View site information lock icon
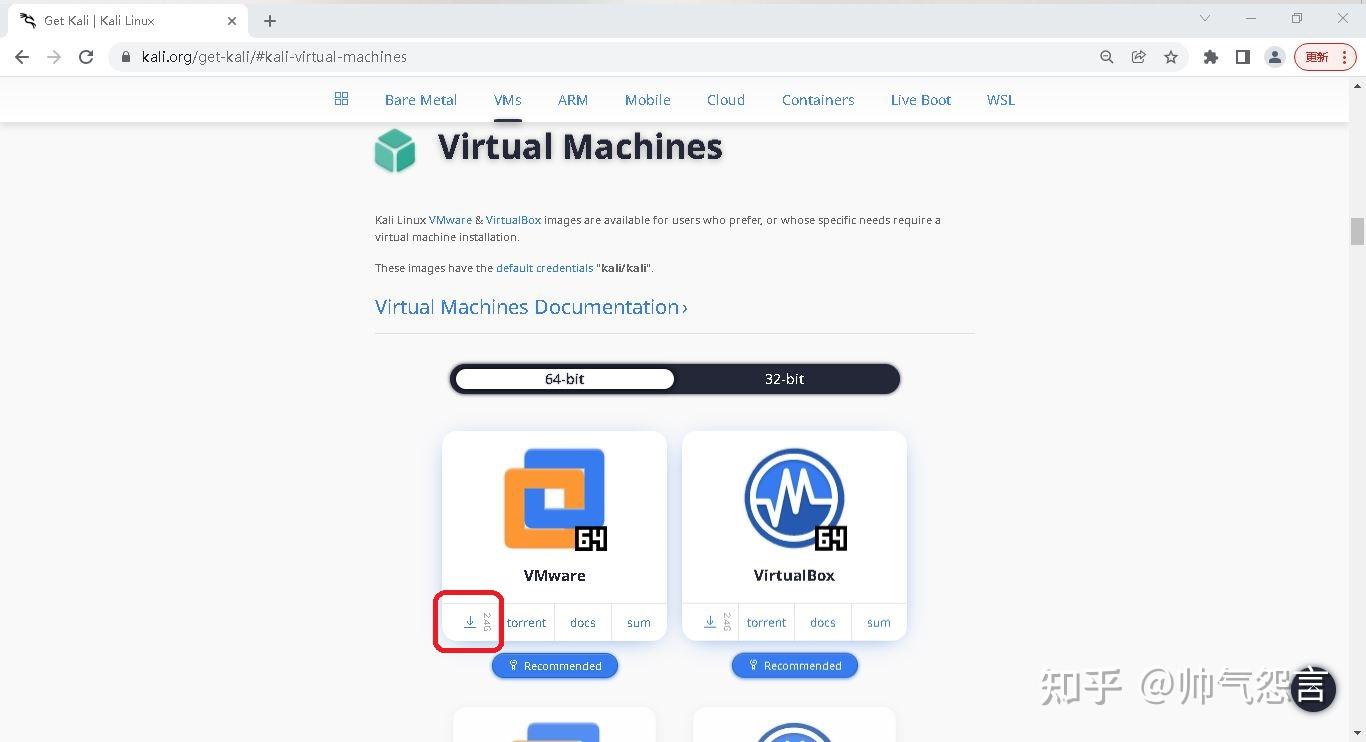The image size is (1366, 742). (x=126, y=57)
